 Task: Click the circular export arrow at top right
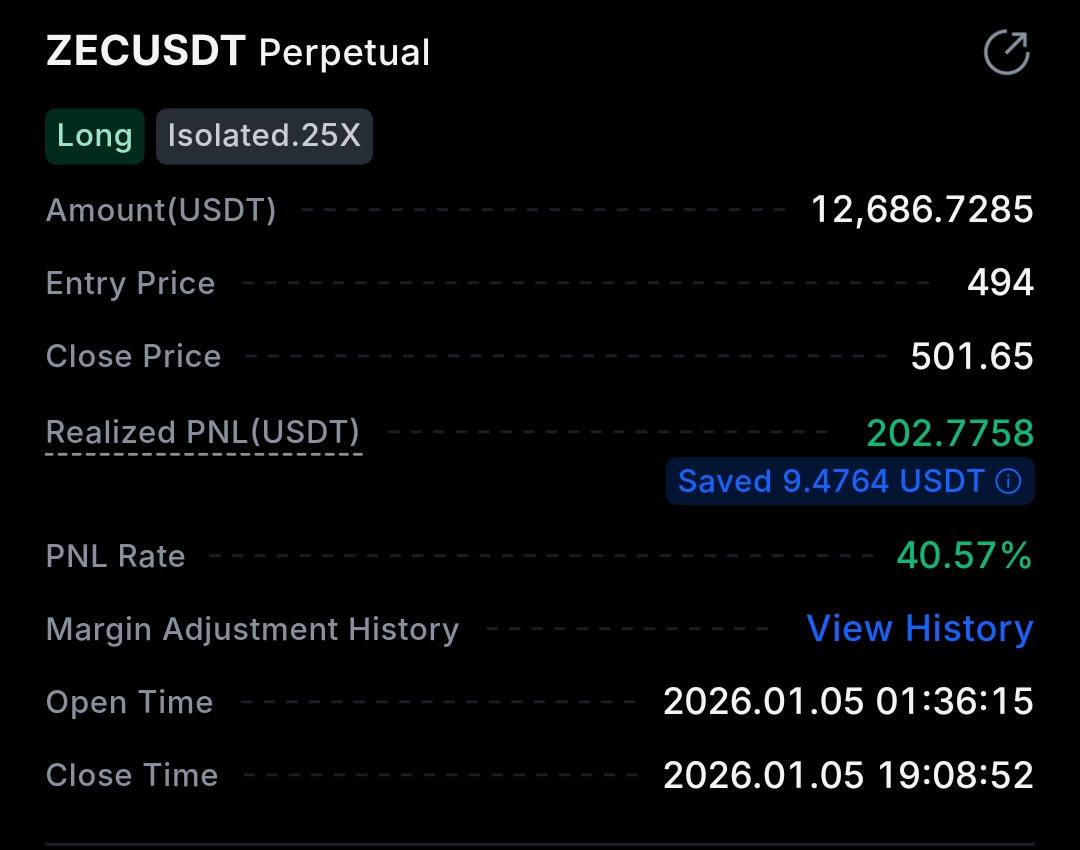(x=1007, y=50)
